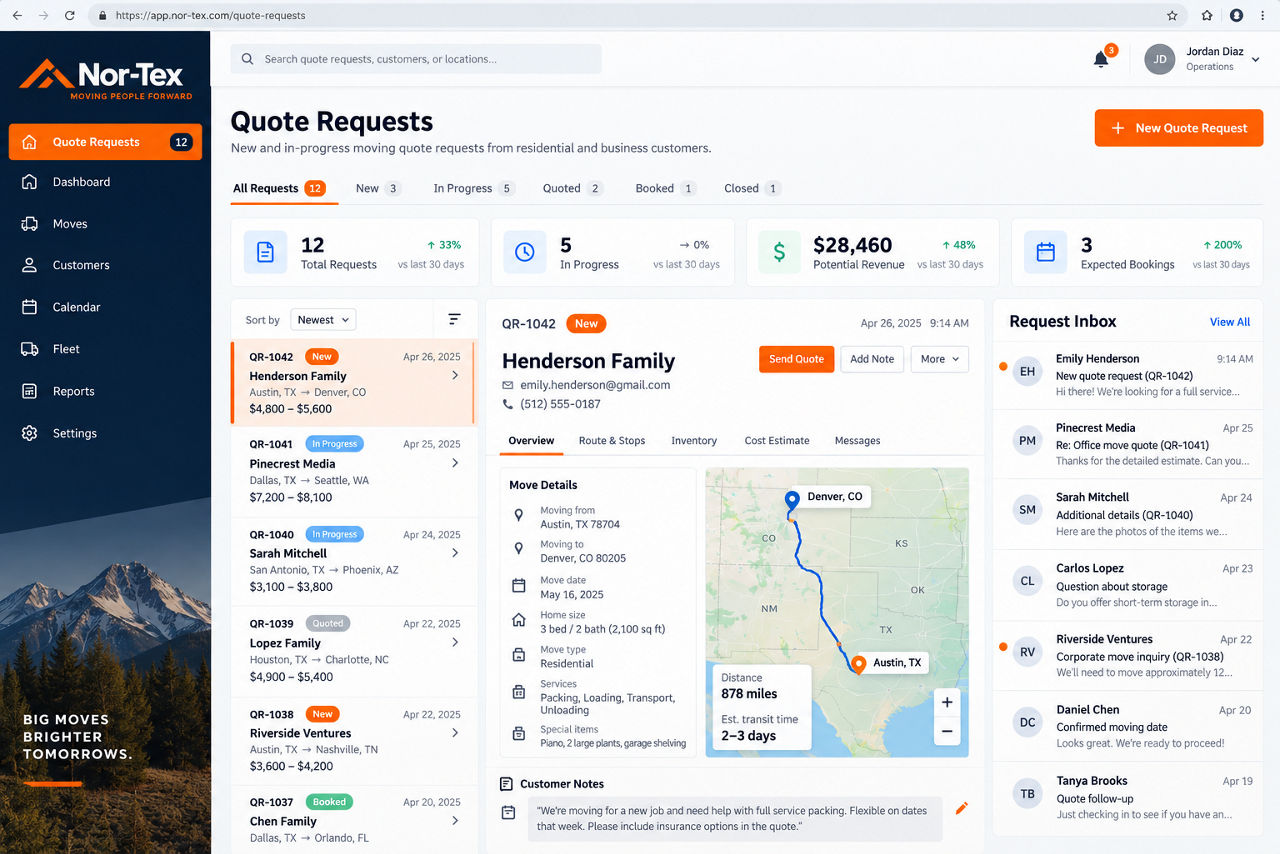Image resolution: width=1280 pixels, height=854 pixels.
Task: Open the Route & Stops tab
Action: point(612,440)
